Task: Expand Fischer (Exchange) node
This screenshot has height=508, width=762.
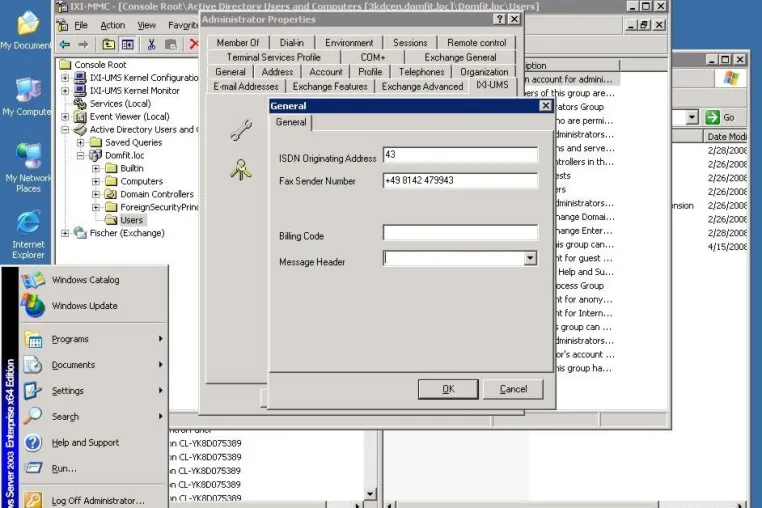Action: coord(65,233)
